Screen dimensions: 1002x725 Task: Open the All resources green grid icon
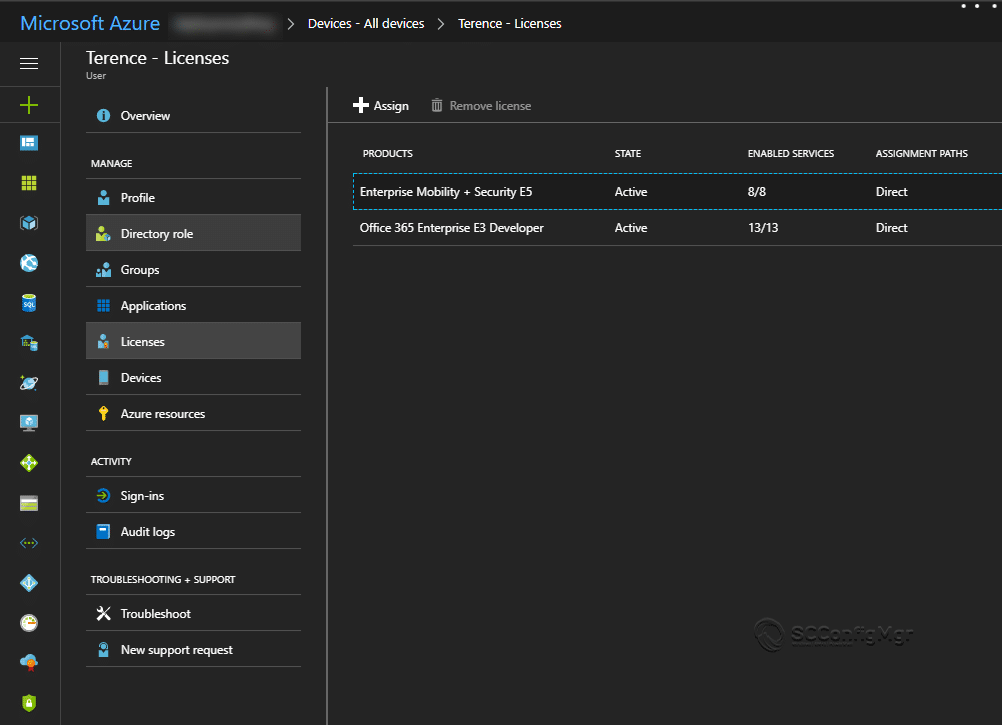point(29,183)
